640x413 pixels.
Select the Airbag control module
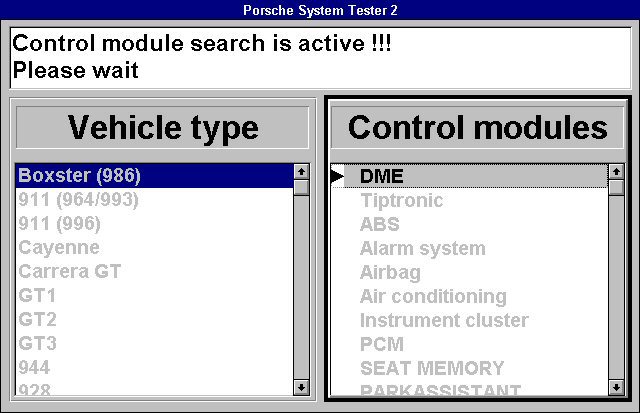tap(390, 273)
